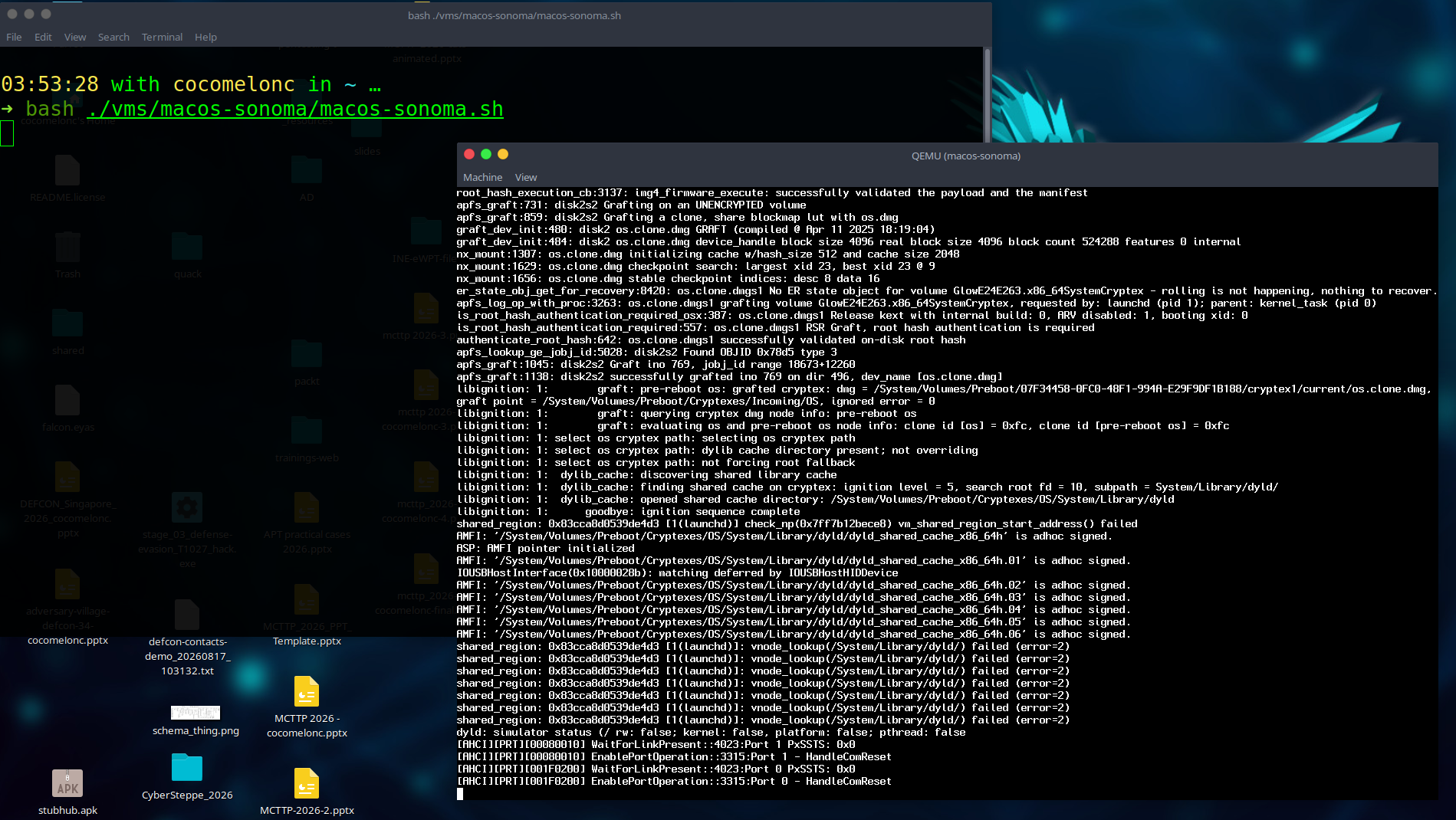
Task: Open the View menu in terminal window
Action: (75, 37)
